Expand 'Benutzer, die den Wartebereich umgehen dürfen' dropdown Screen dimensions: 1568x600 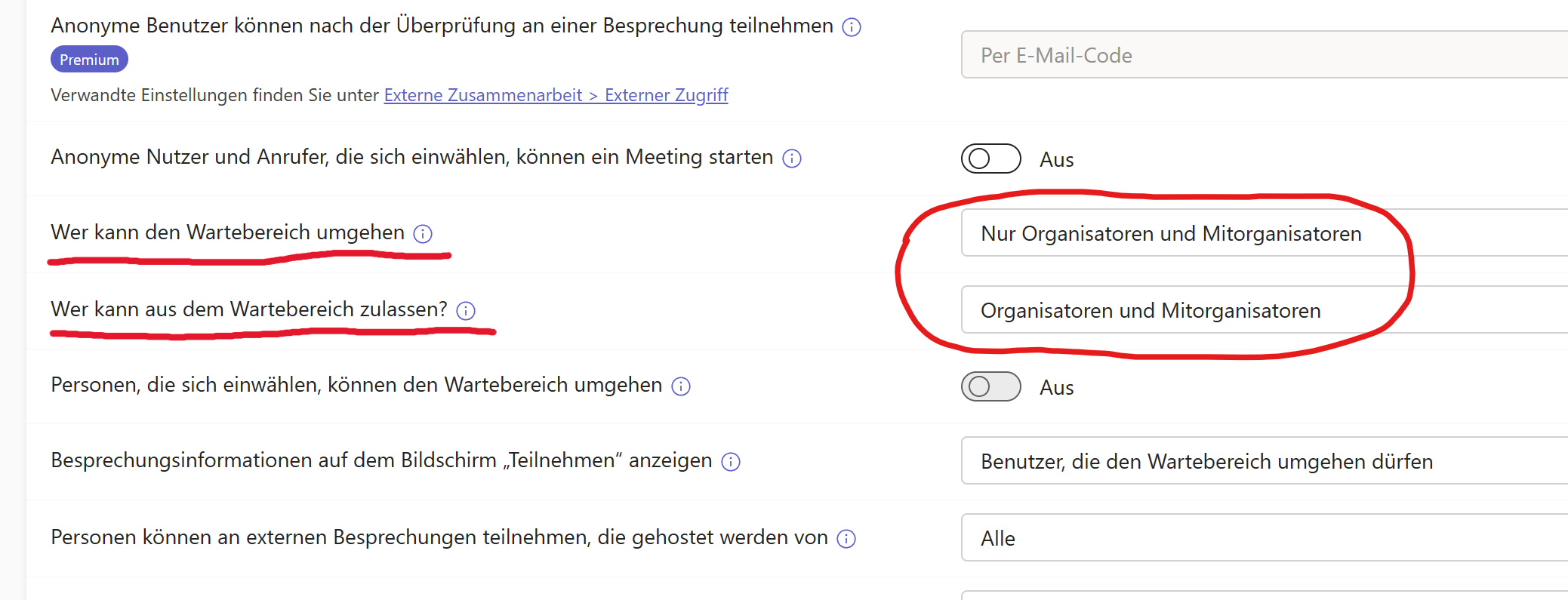(1261, 461)
